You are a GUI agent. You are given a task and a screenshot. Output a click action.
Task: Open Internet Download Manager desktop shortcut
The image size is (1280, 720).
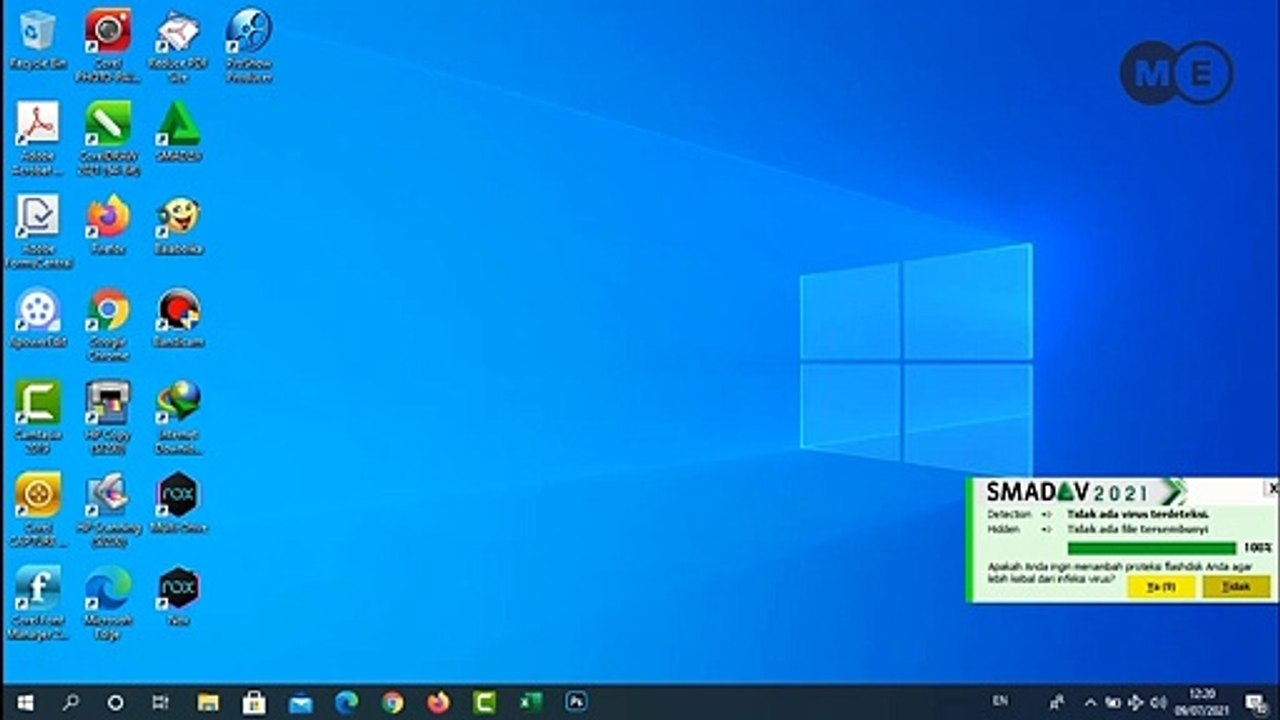click(179, 416)
